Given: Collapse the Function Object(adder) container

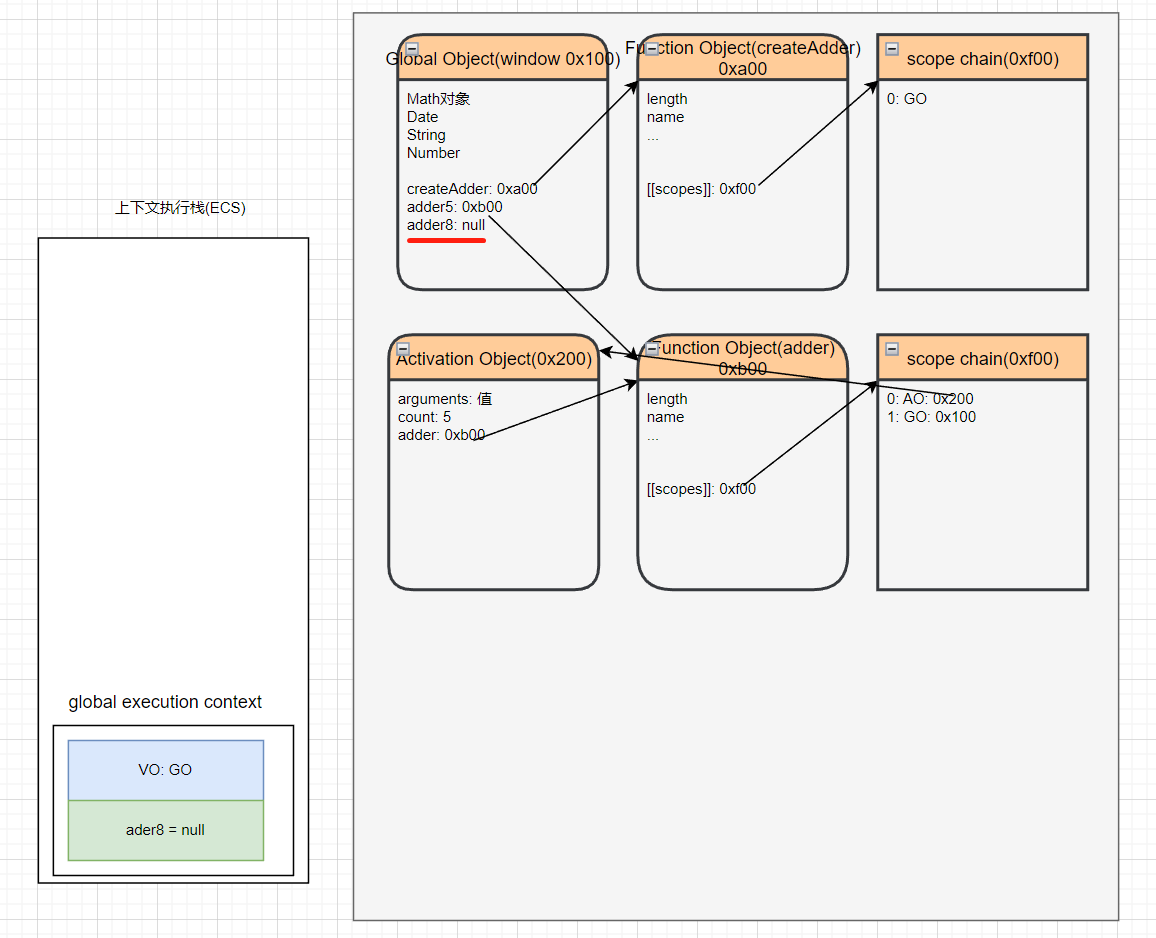Looking at the screenshot, I should pos(651,348).
